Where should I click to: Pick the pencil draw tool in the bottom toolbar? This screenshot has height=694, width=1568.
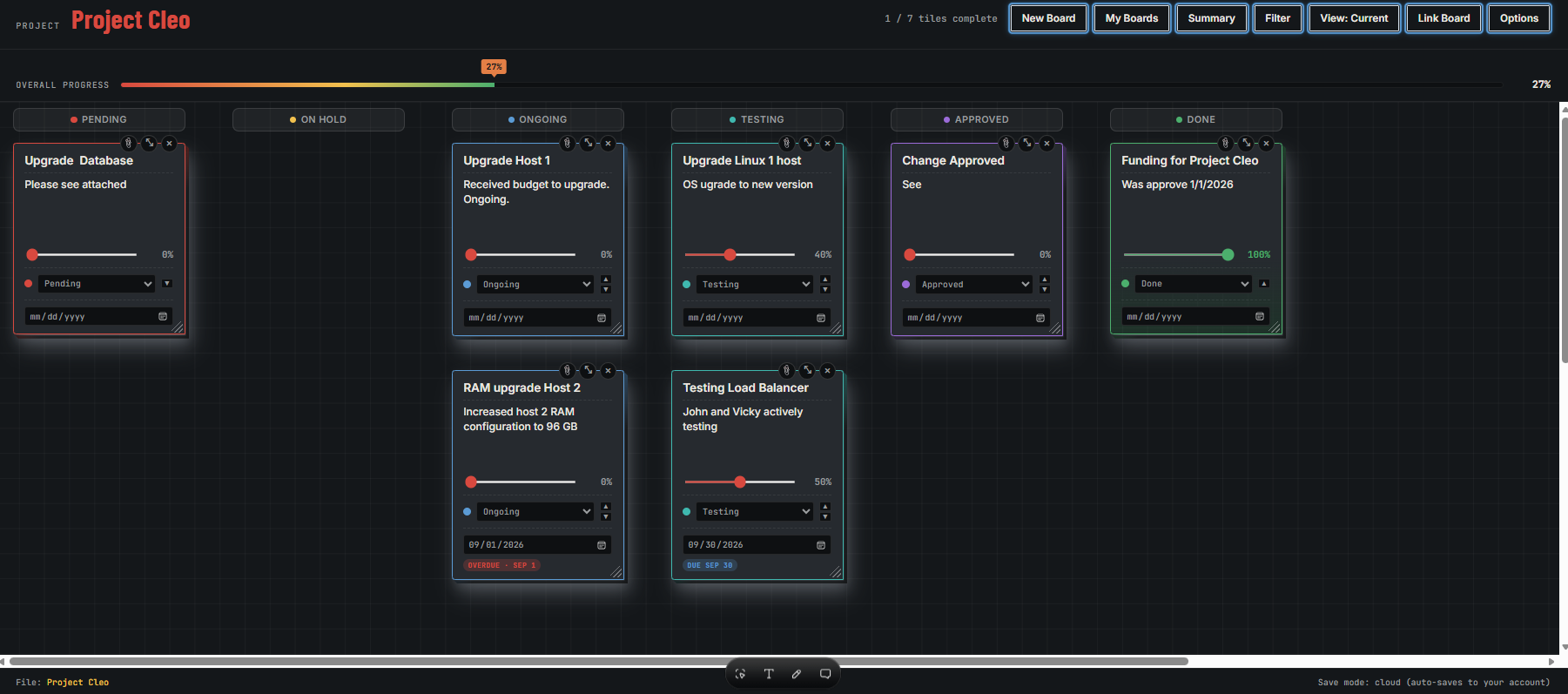[x=797, y=673]
